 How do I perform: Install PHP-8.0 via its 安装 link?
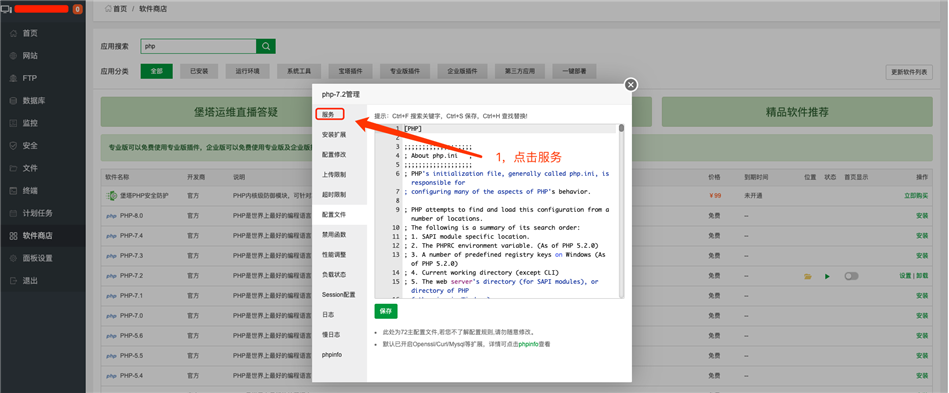[x=922, y=216]
